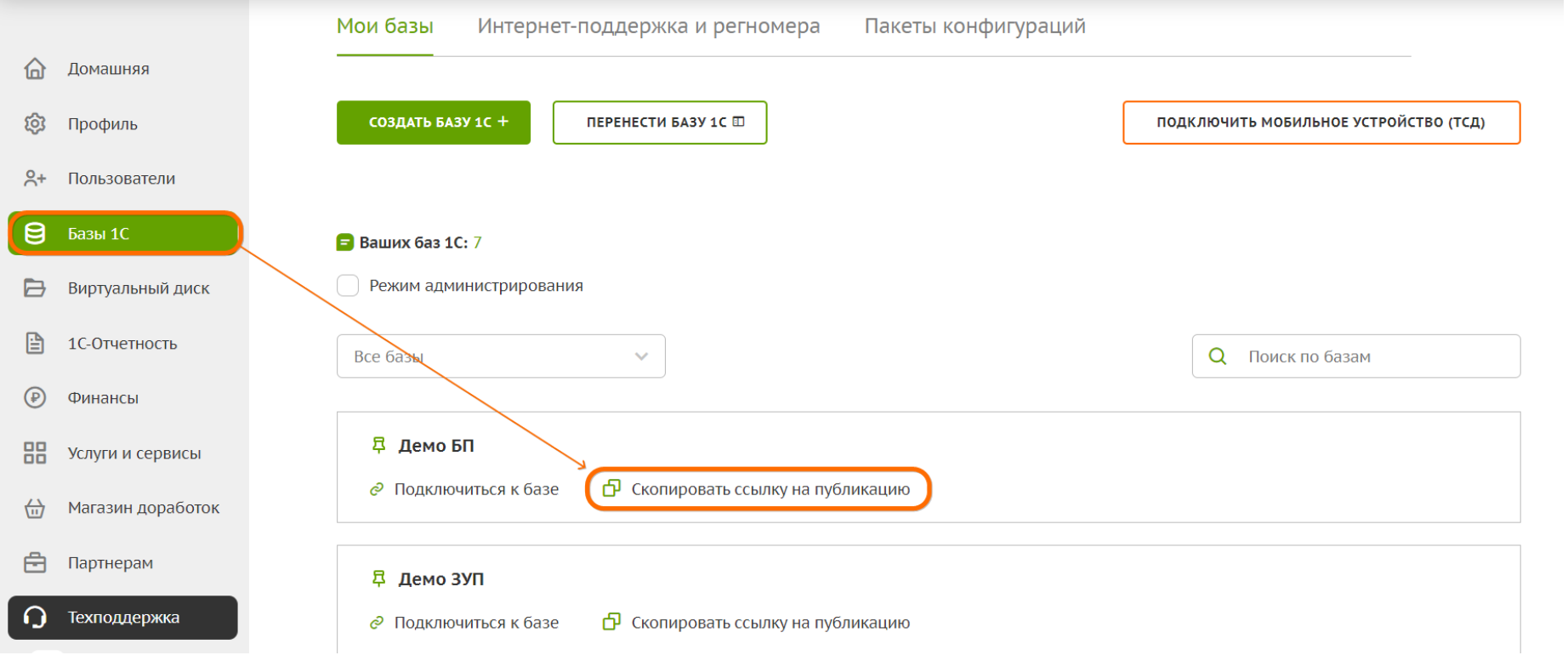
Task: Click the Домашняя home icon
Action: pos(35,69)
